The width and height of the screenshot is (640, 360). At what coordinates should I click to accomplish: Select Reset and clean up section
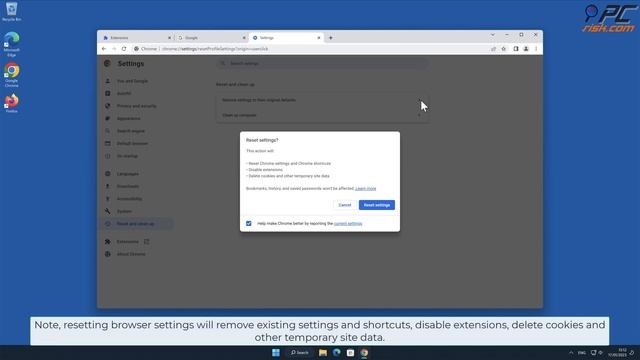pos(136,224)
